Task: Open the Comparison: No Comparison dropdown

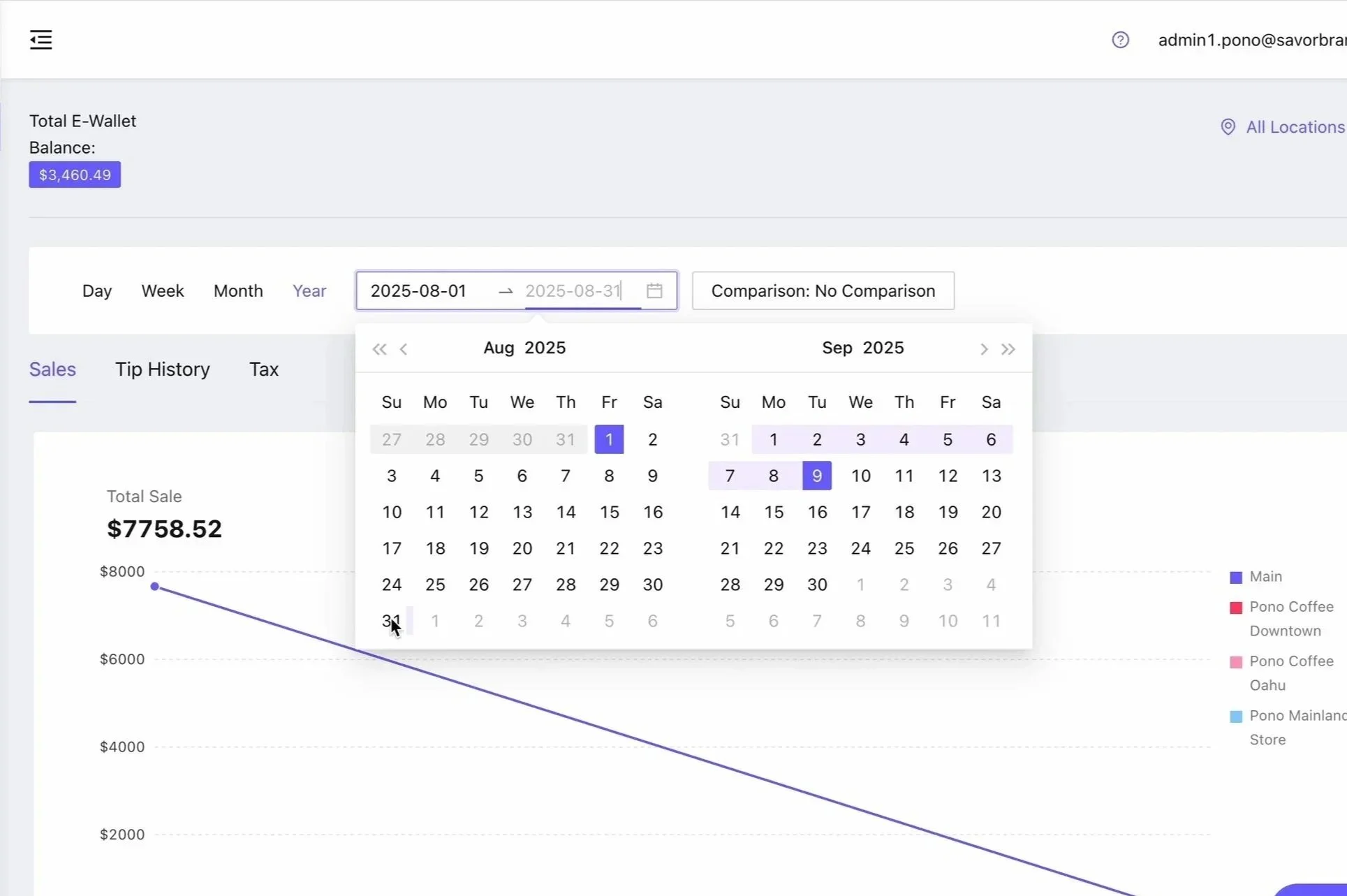Action: point(823,291)
